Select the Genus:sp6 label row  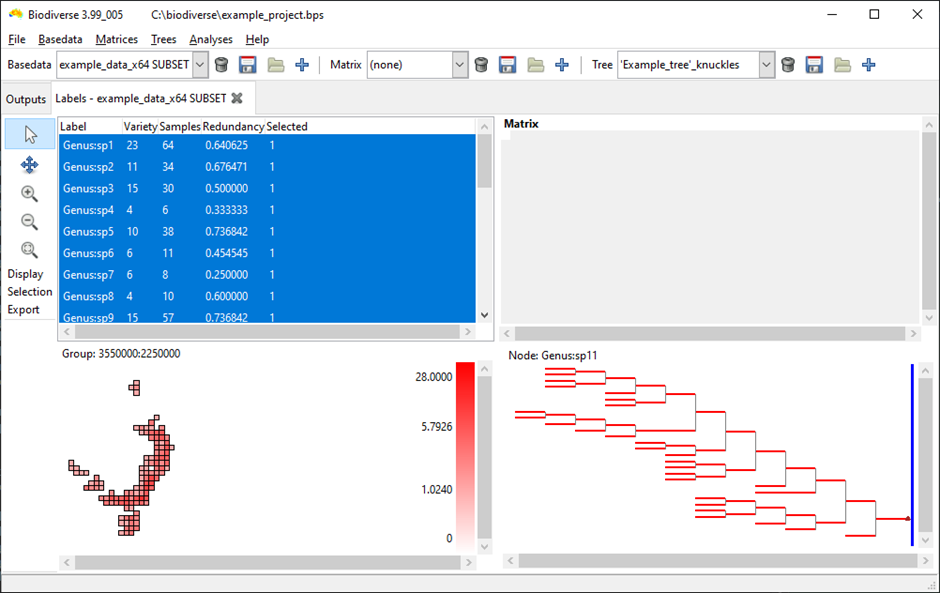(267, 253)
